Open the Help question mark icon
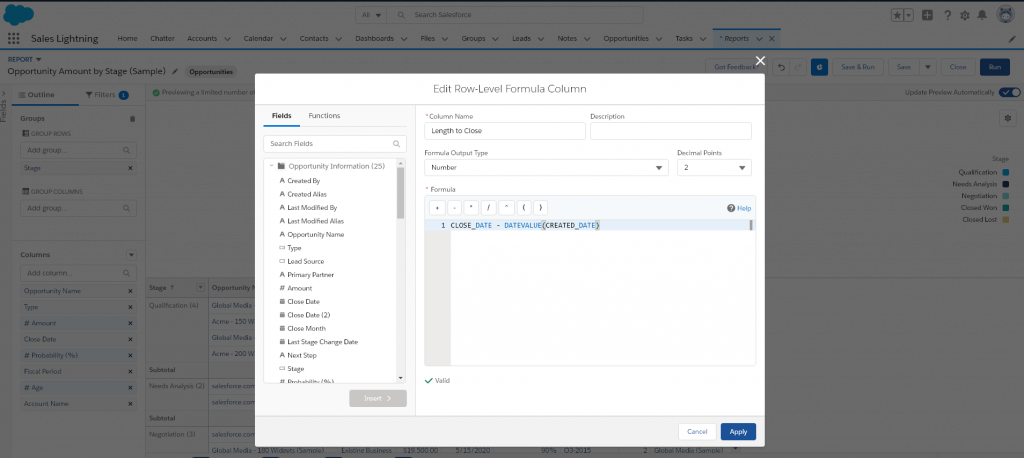The image size is (1024, 458). (947, 15)
